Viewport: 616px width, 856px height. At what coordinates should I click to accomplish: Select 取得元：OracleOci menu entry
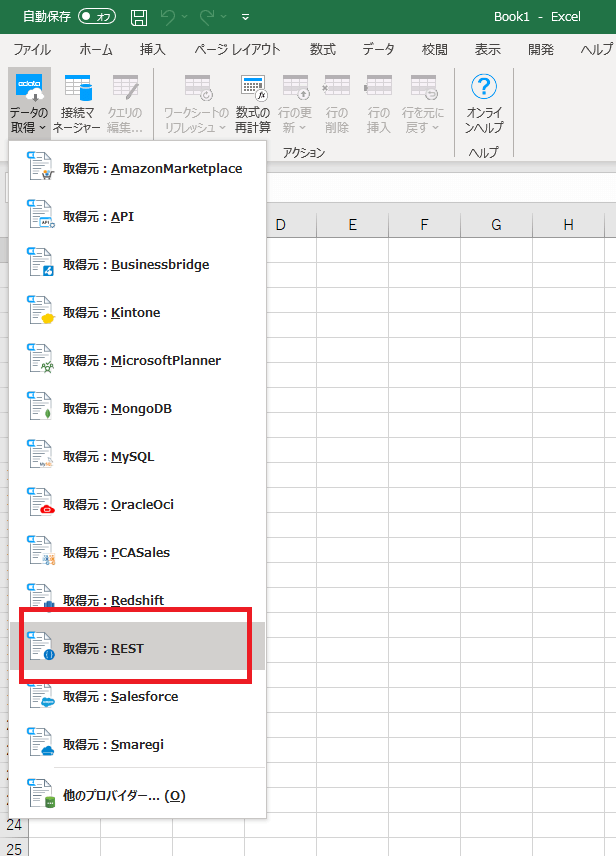point(137,504)
